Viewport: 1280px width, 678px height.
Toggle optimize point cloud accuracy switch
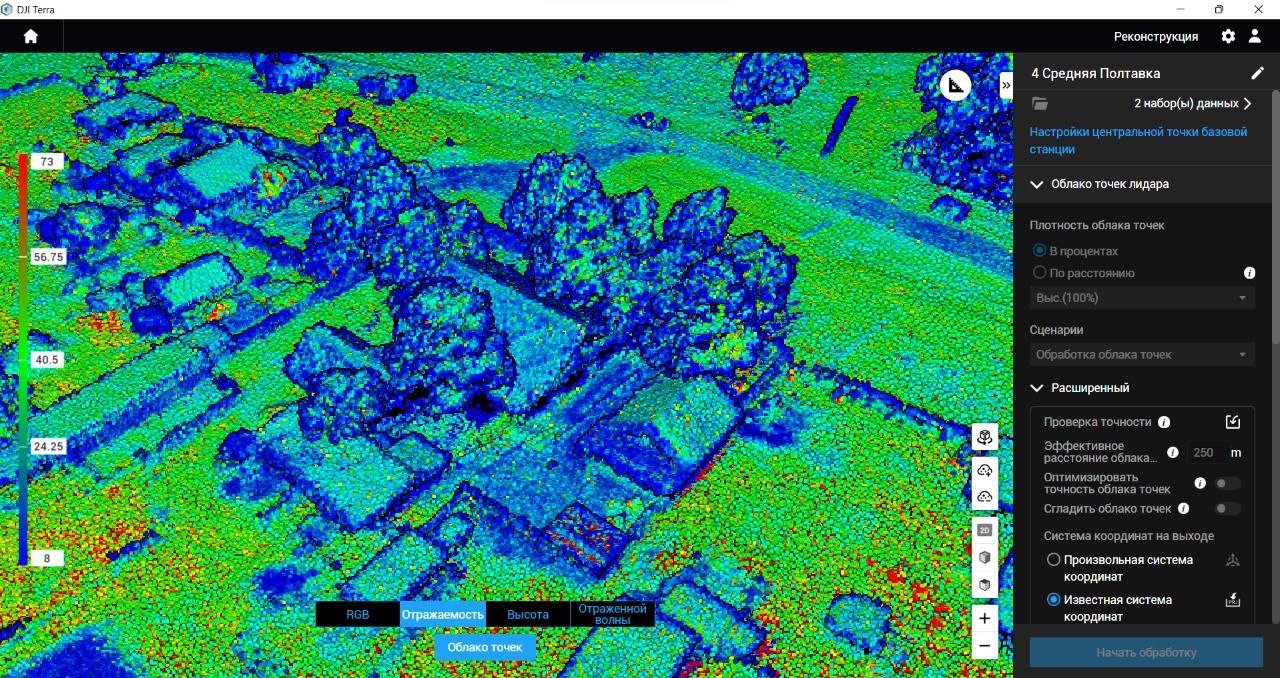tap(1227, 483)
